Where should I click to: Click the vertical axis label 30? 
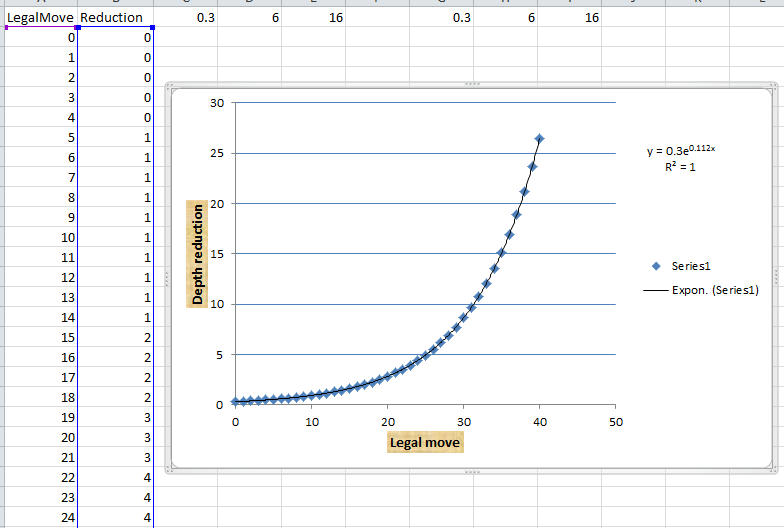click(217, 103)
